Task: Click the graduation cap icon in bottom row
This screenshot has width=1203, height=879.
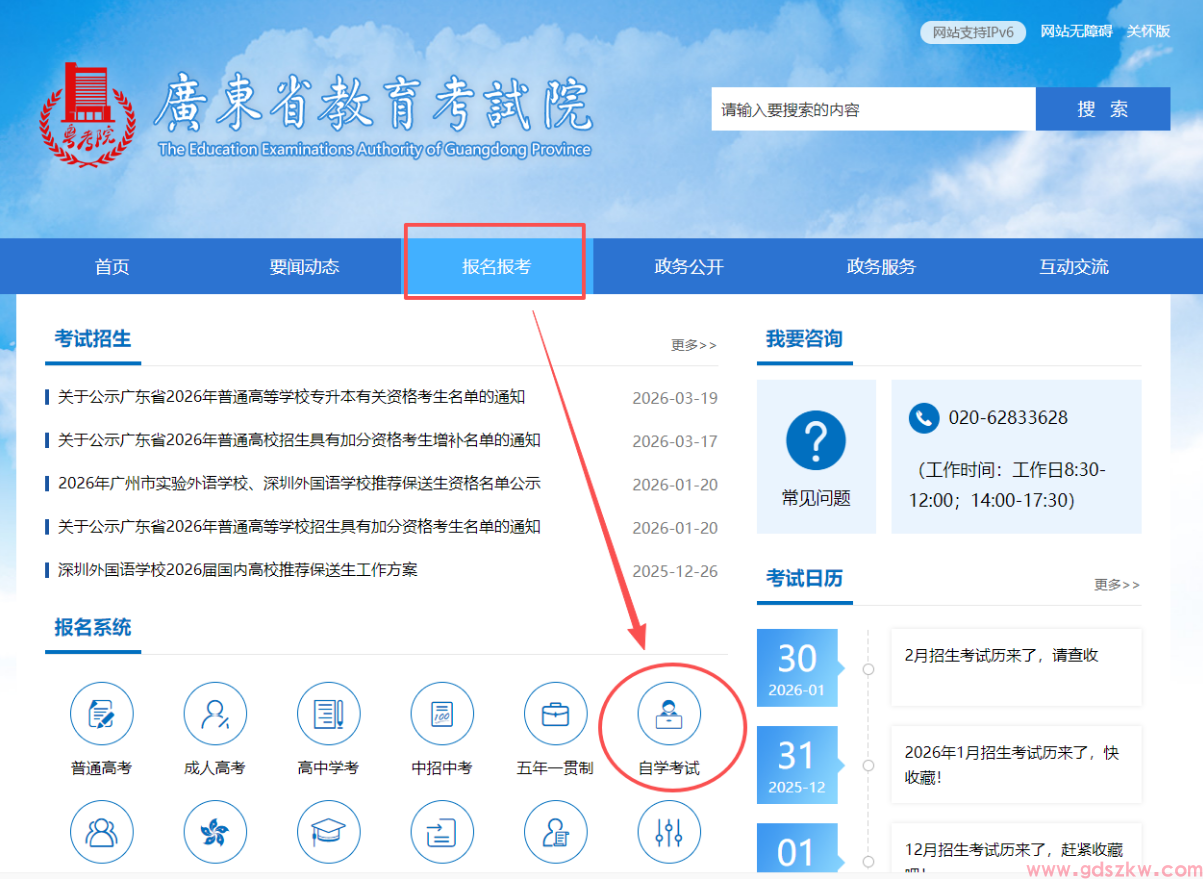Action: [x=328, y=832]
